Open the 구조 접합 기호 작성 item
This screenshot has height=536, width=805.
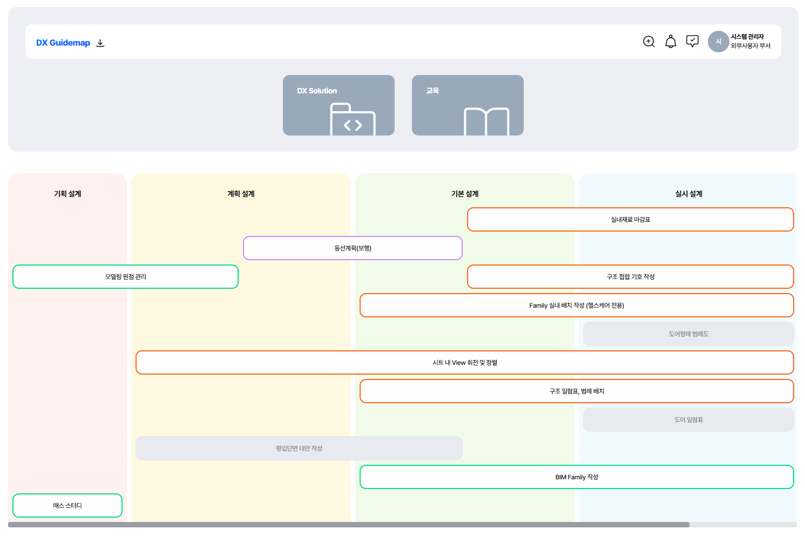click(630, 276)
